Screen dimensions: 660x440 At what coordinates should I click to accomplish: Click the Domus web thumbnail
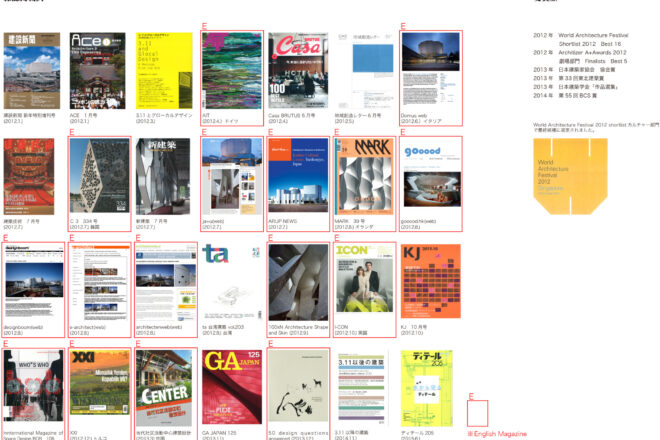click(430, 70)
